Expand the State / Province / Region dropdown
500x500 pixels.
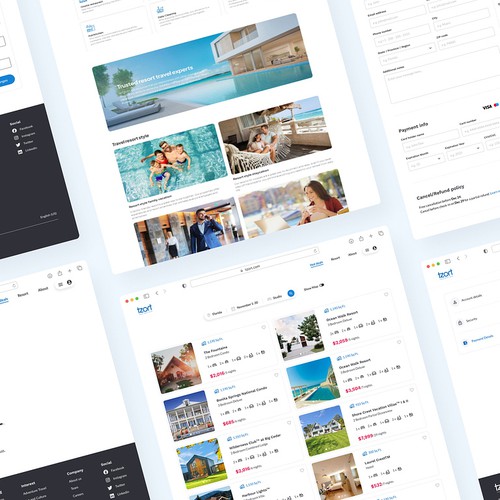[407, 54]
